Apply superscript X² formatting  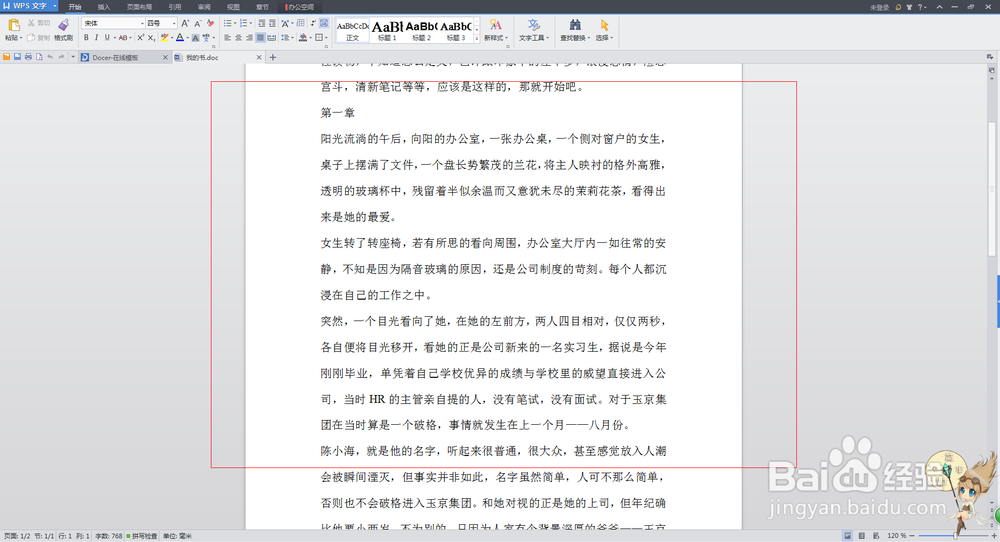pos(140,38)
